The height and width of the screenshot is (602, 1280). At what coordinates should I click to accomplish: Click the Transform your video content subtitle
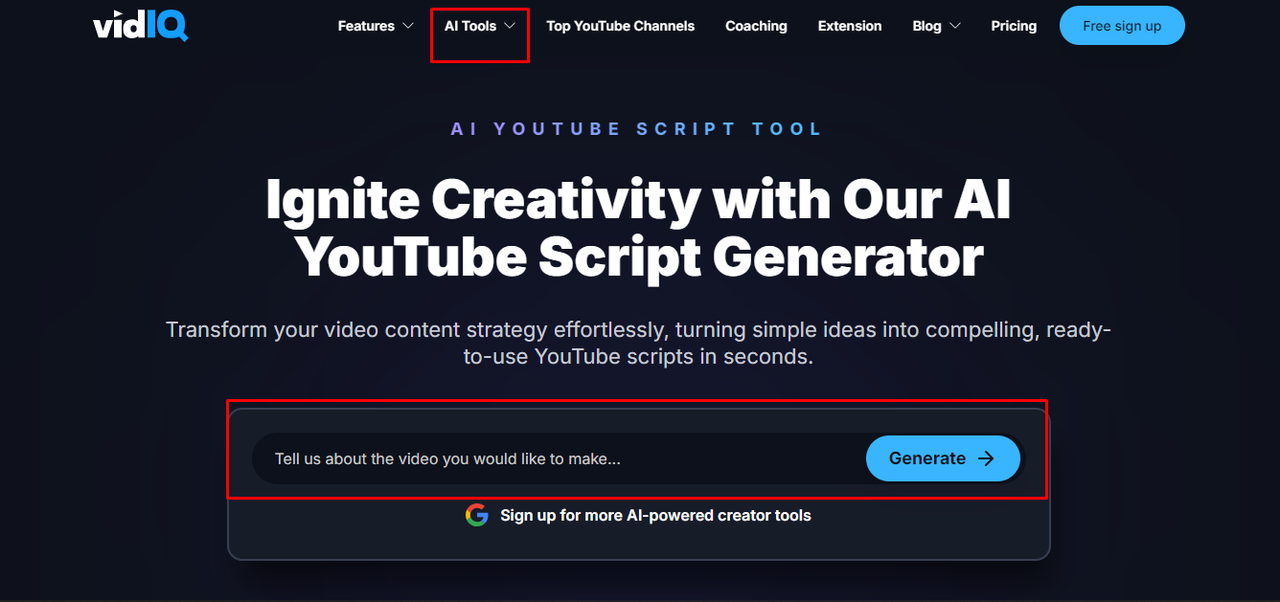coord(639,343)
